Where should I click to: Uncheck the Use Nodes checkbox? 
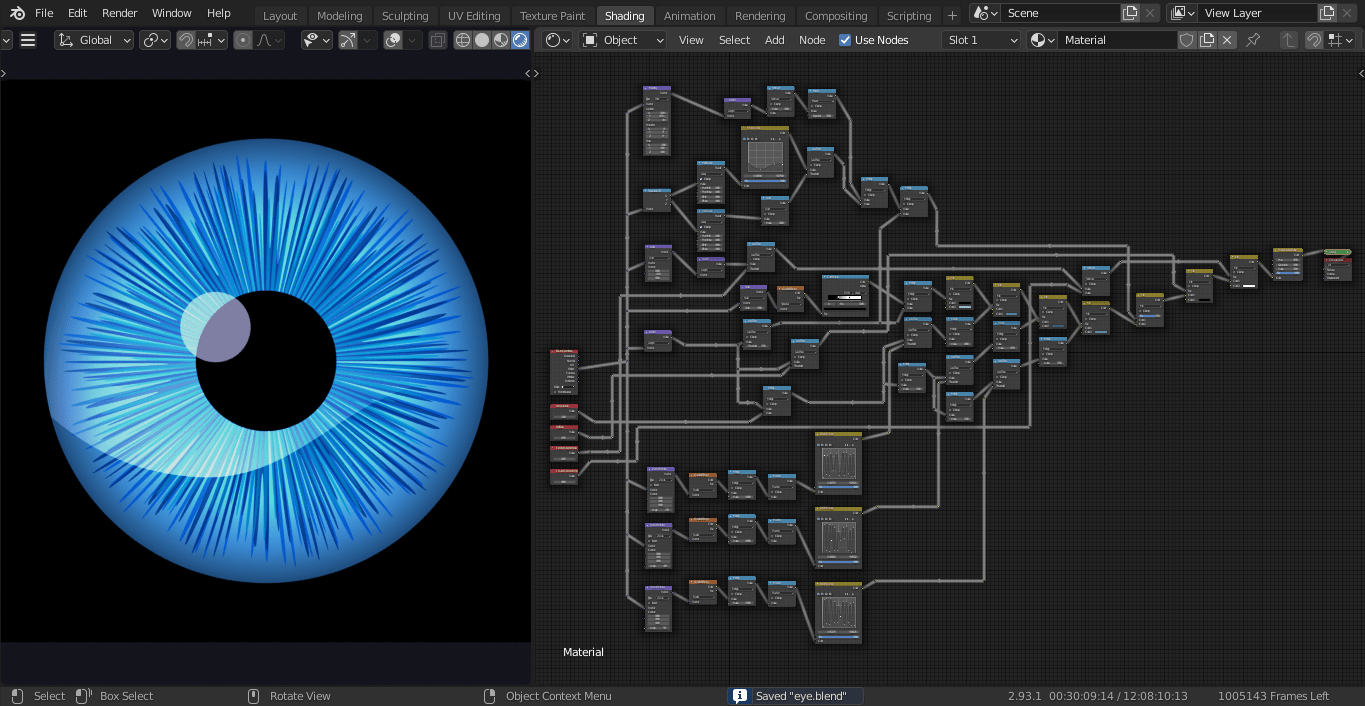[x=845, y=39]
